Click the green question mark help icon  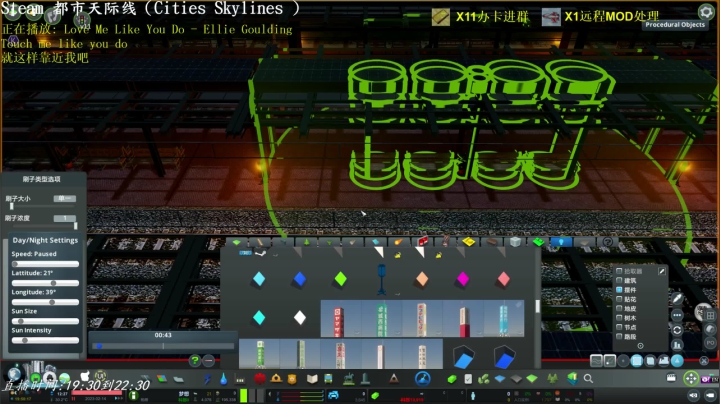tap(195, 361)
